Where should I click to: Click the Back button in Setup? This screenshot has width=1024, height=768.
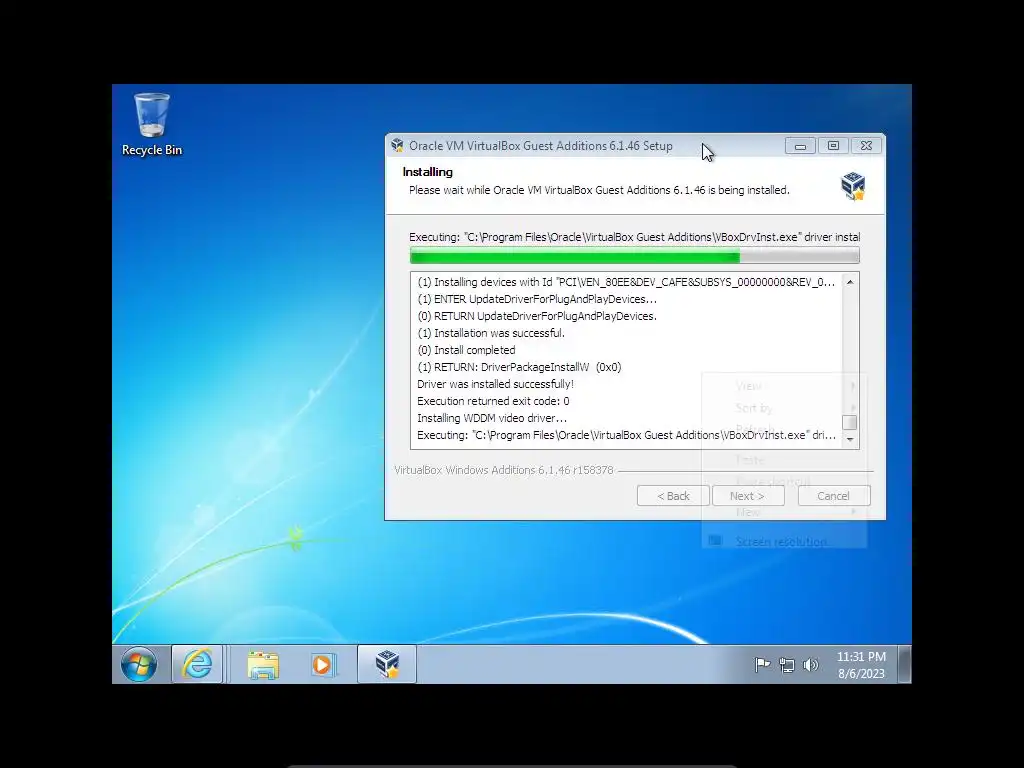[x=673, y=496]
